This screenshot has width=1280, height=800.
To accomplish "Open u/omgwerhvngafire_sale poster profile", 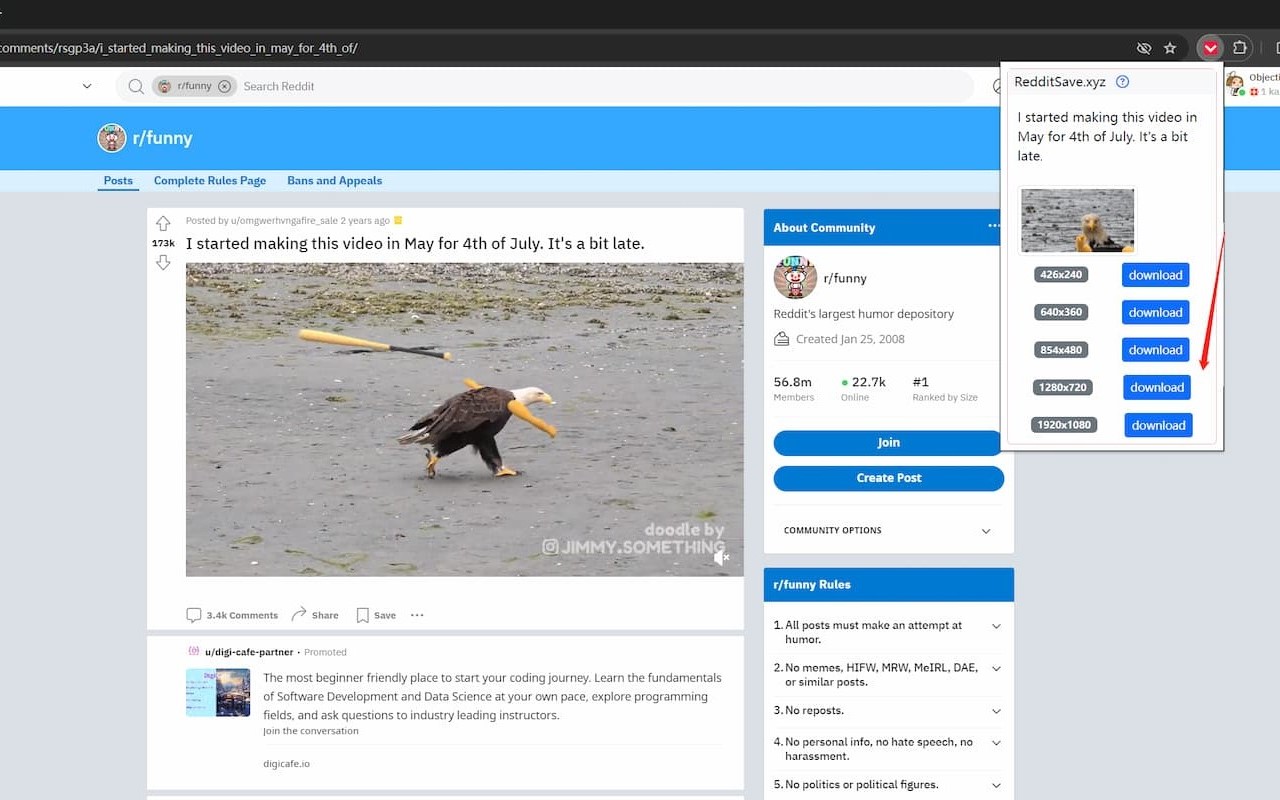I will click(x=284, y=220).
